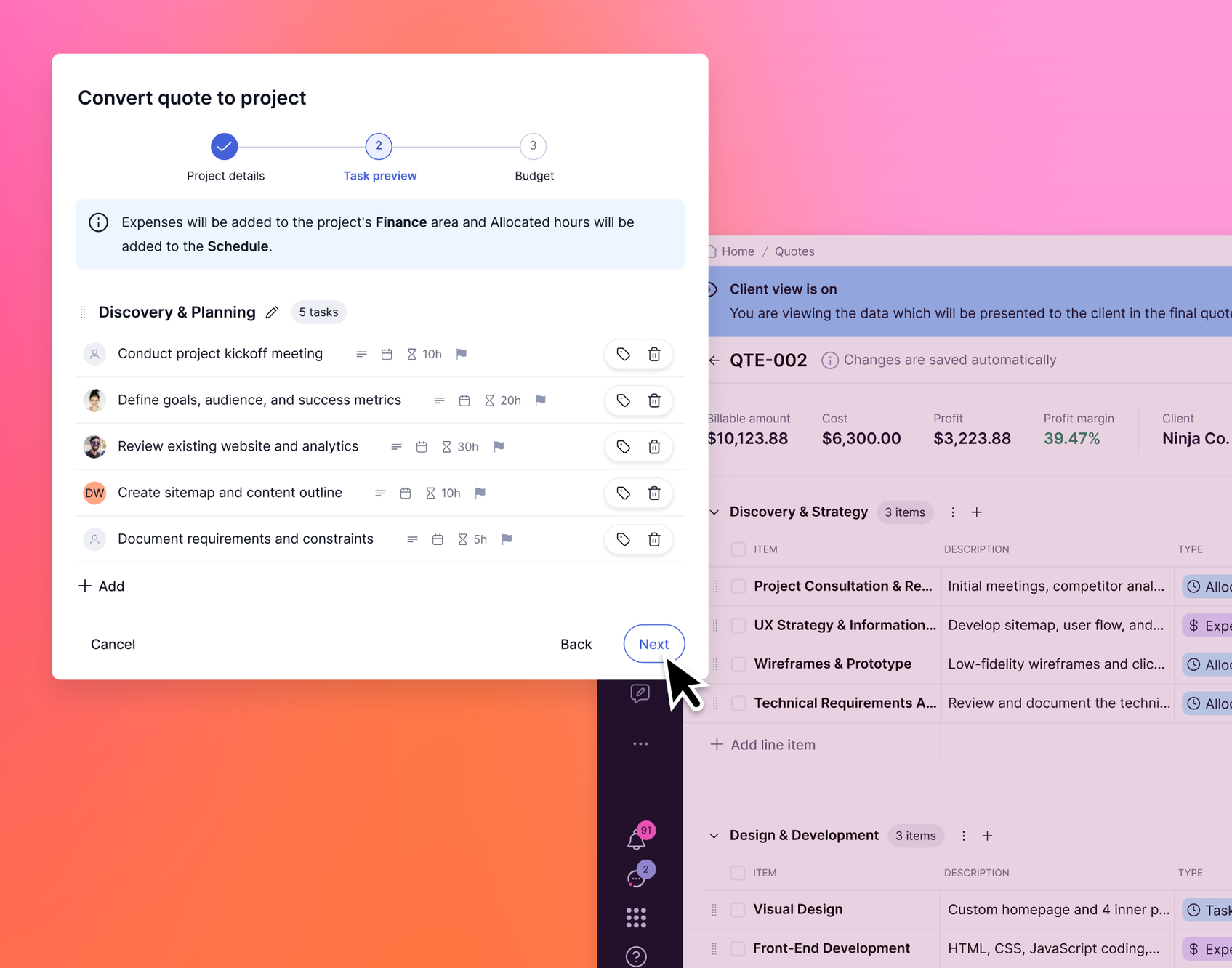This screenshot has width=1232, height=968.
Task: Select all items checkbox in Discovery & Strategy
Action: point(738,549)
